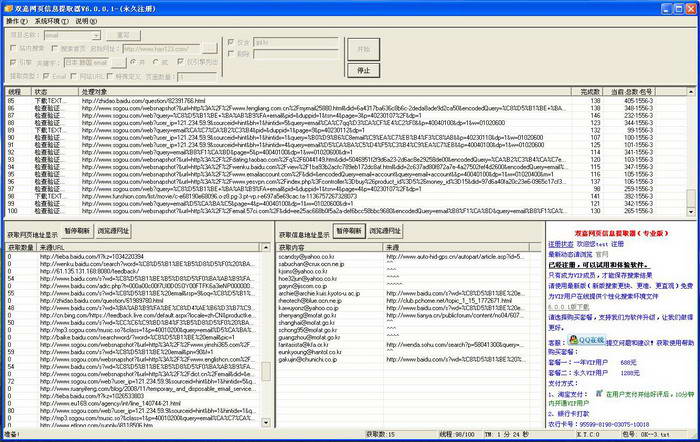Click the 来源URL column header
The height and width of the screenshot is (442, 700).
(147, 247)
